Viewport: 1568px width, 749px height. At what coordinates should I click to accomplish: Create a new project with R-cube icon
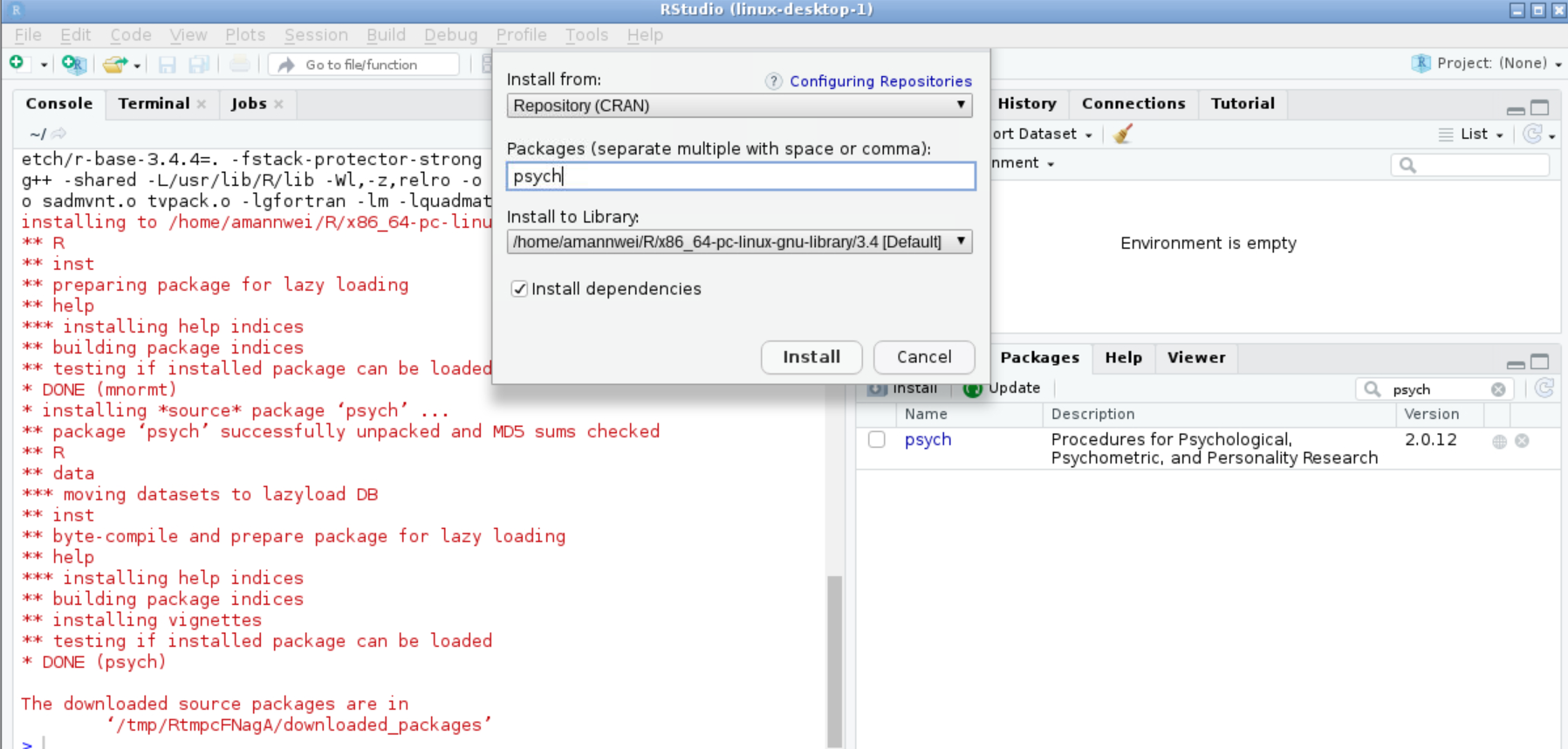pyautogui.click(x=74, y=64)
